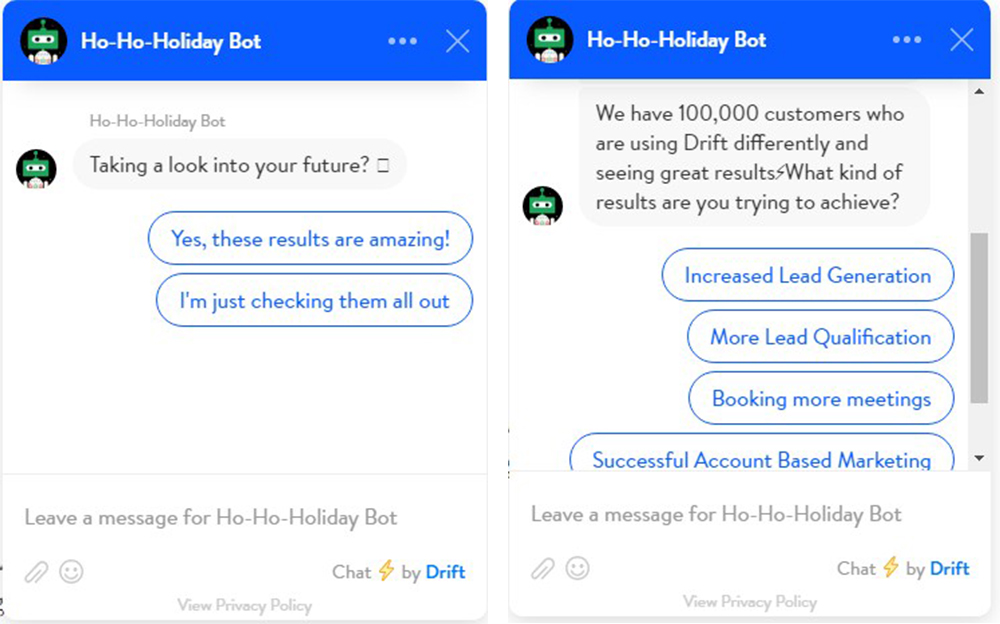
Task: Choose "I'm just checking them all out" reply
Action: pyautogui.click(x=314, y=301)
